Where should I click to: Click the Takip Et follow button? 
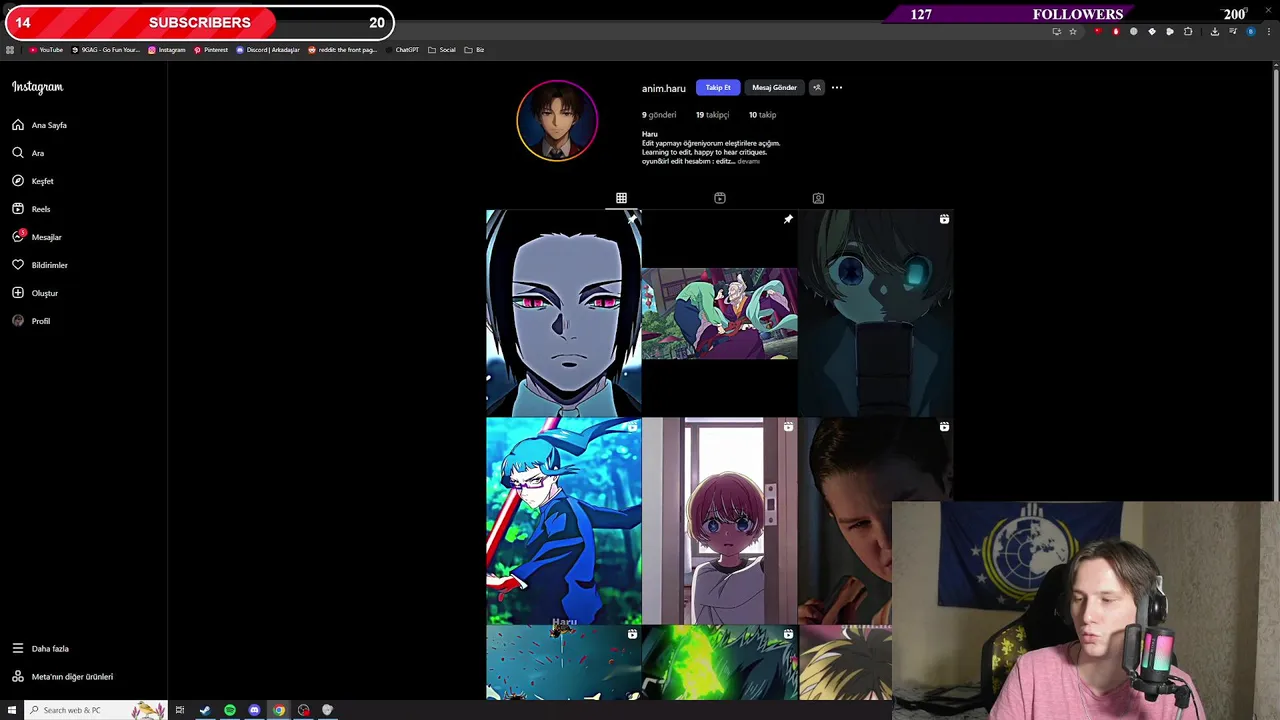718,87
